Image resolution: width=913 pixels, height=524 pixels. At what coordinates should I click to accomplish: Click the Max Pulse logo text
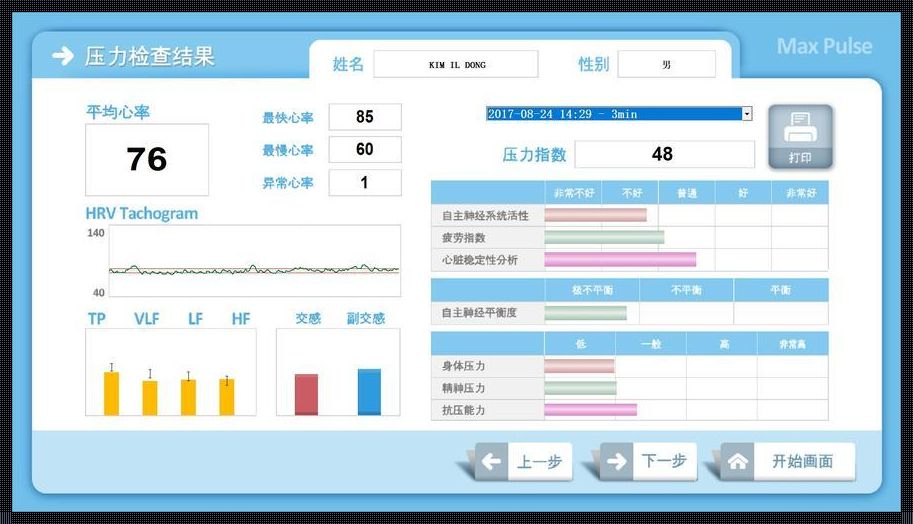(x=824, y=47)
